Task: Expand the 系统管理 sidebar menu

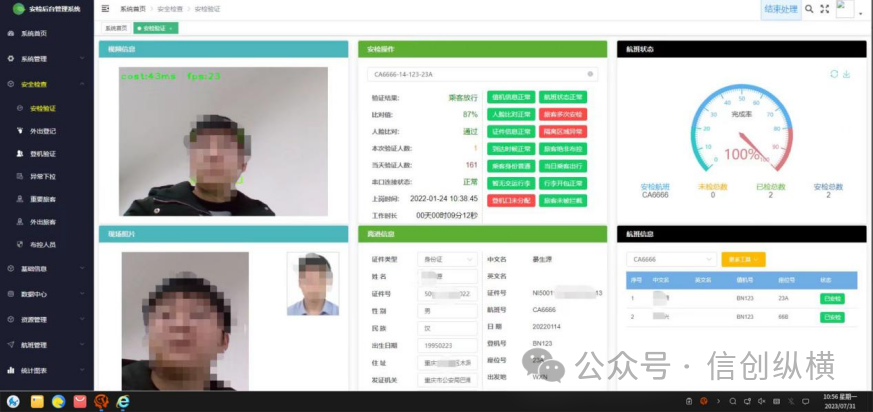Action: (x=47, y=58)
